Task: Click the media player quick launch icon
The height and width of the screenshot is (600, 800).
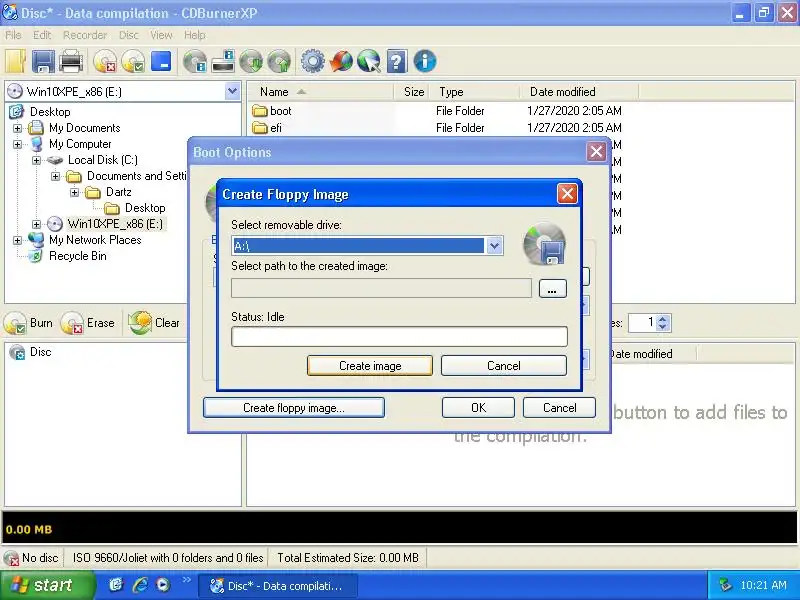Action: point(163,585)
